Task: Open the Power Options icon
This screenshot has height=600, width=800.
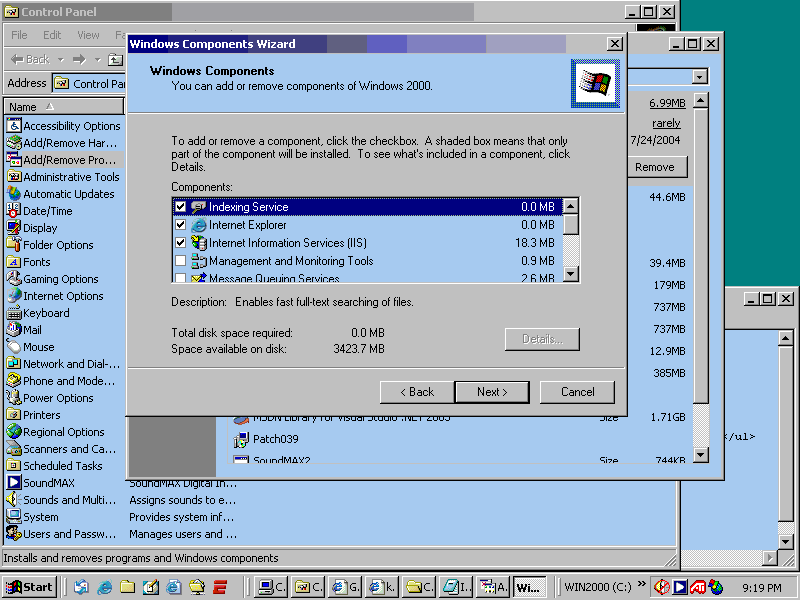Action: click(x=14, y=397)
